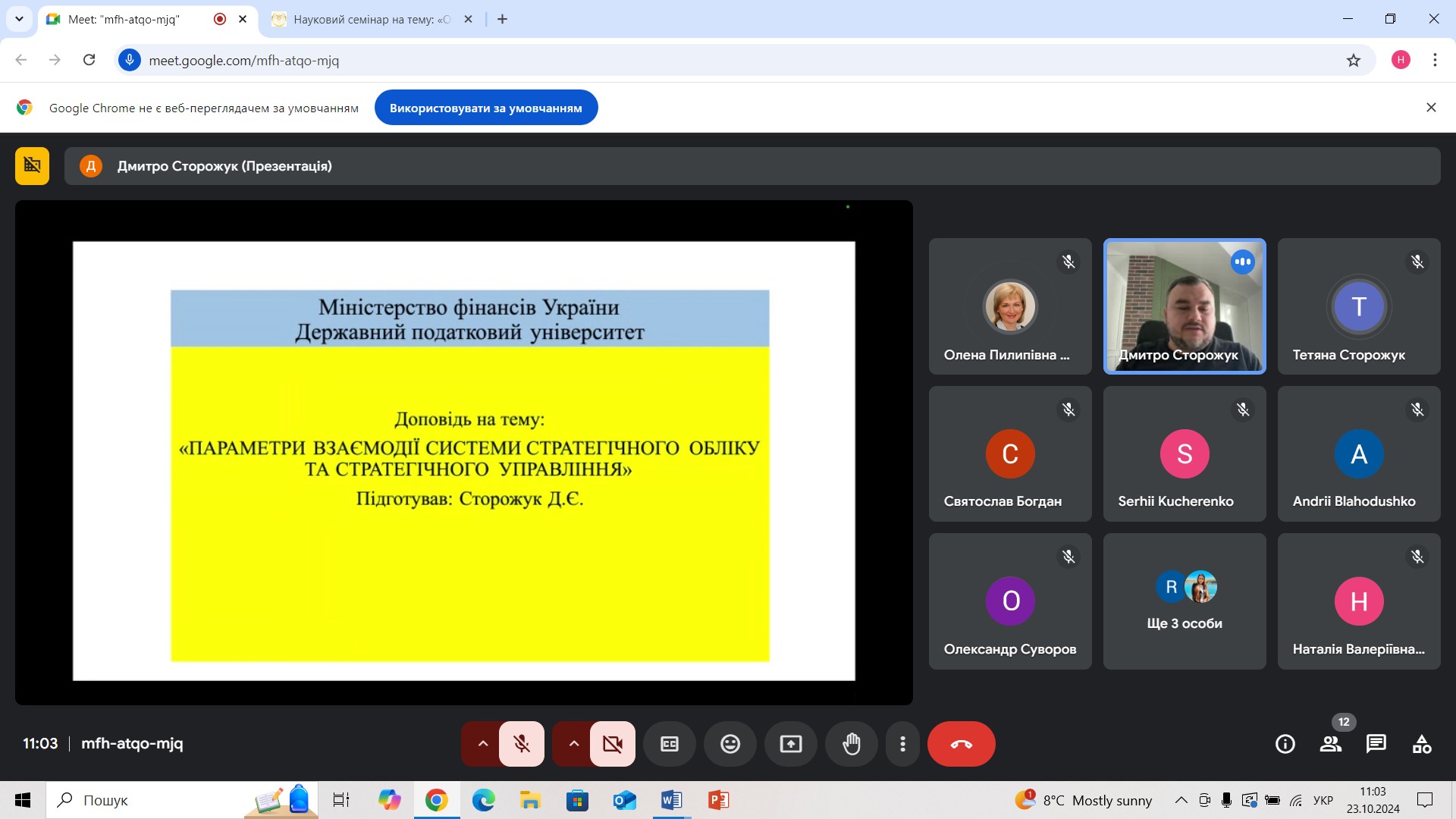Click the Тетяна Сторожук participant tile

(x=1359, y=306)
